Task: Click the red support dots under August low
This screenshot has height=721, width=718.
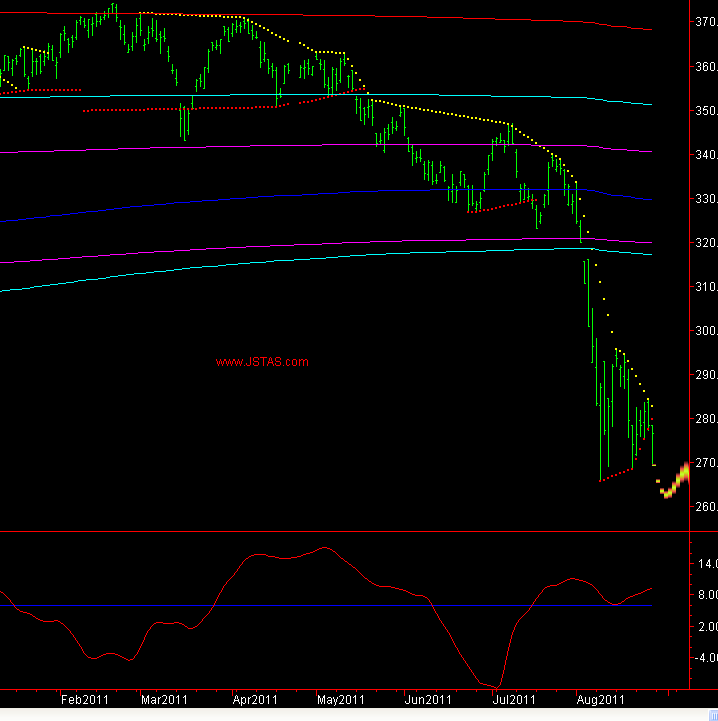Action: [x=615, y=475]
